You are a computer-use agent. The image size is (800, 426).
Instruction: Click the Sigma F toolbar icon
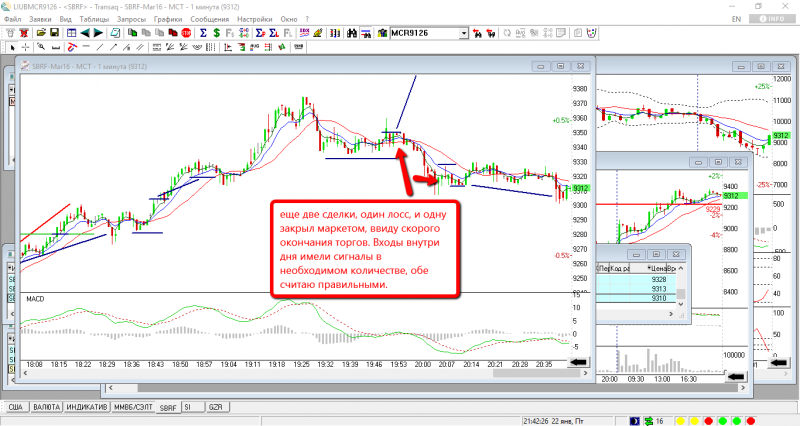coord(260,33)
